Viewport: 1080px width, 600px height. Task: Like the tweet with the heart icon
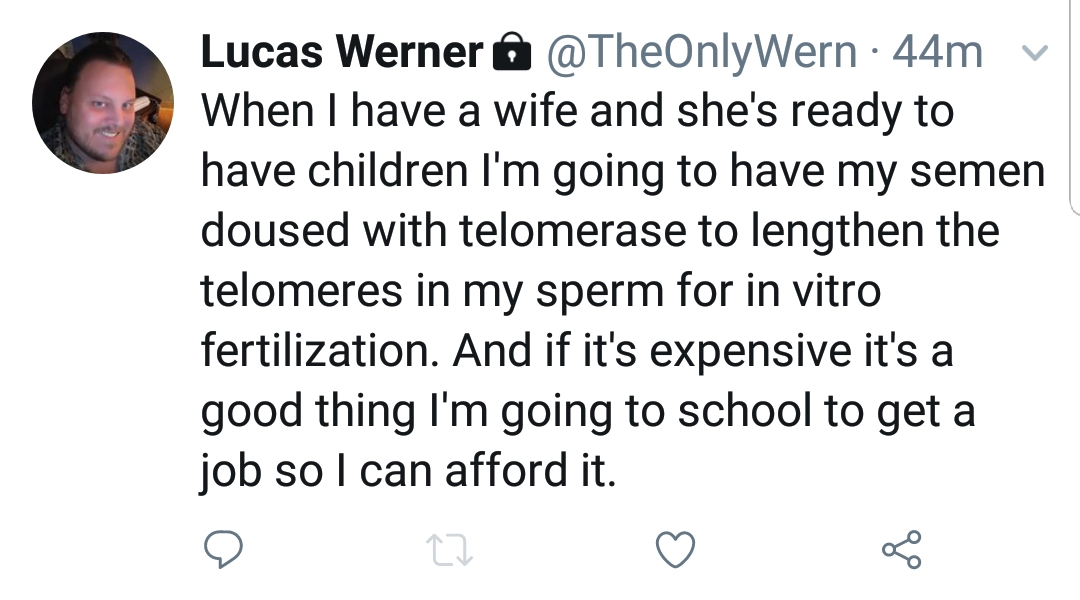tap(675, 549)
